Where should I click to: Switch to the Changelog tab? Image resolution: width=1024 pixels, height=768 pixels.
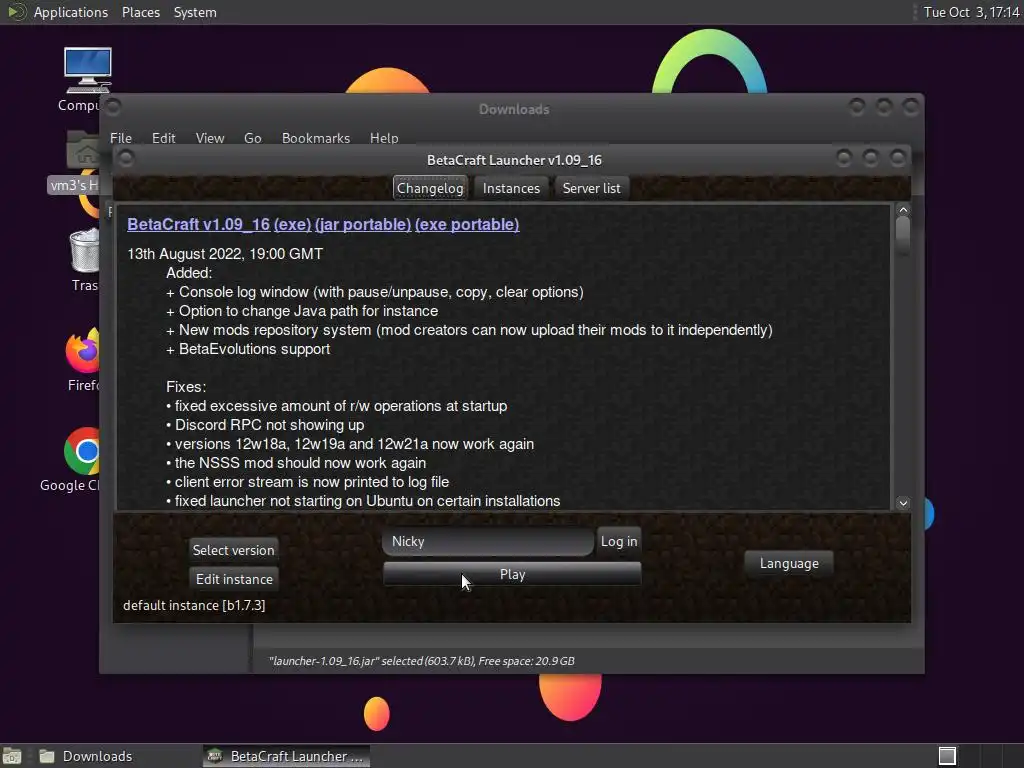[430, 188]
